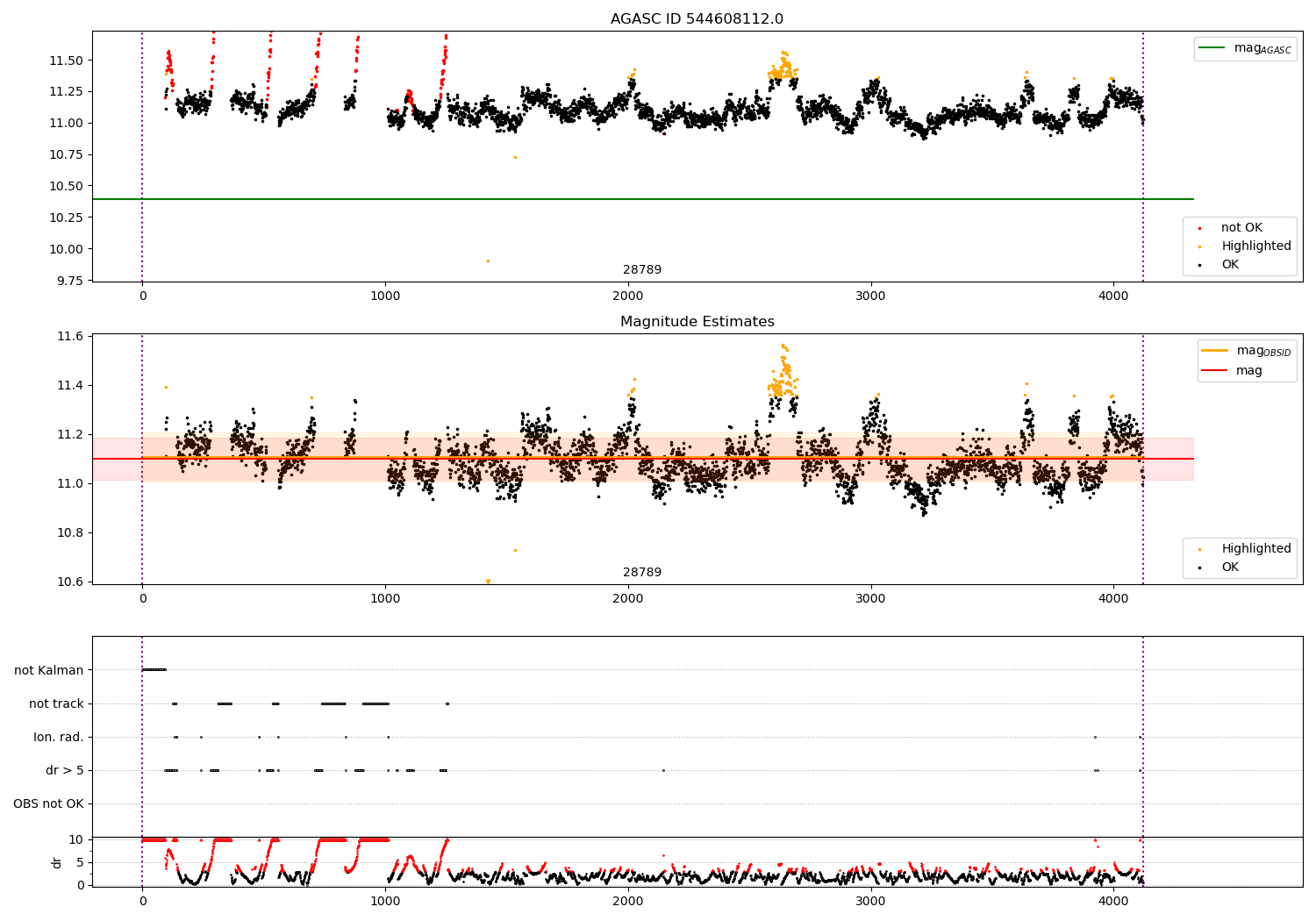Click the 'dr' axis label in the bottom plot

click(57, 862)
